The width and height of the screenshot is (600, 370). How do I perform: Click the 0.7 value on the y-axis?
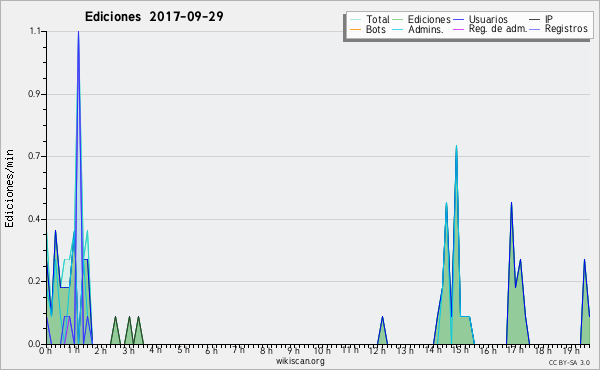point(34,156)
